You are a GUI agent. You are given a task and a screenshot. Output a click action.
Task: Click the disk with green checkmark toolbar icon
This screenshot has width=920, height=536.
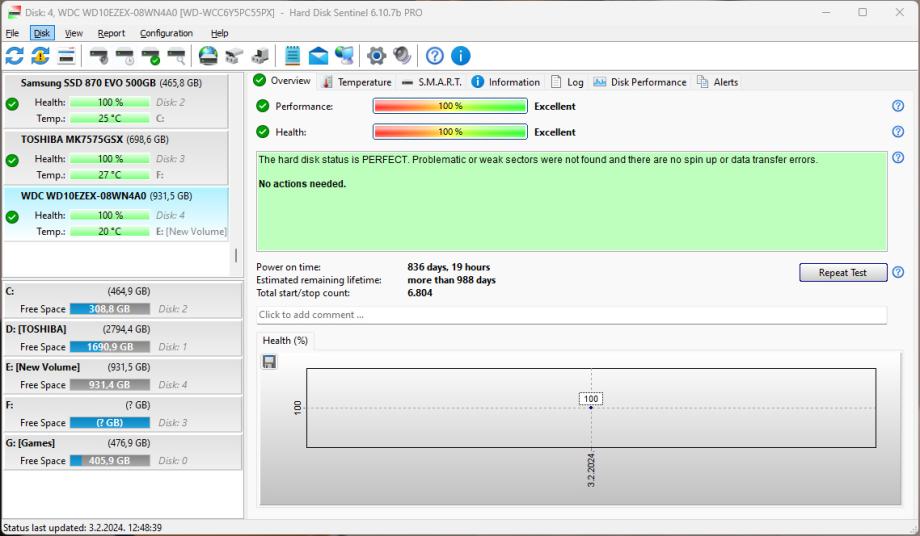[x=150, y=56]
